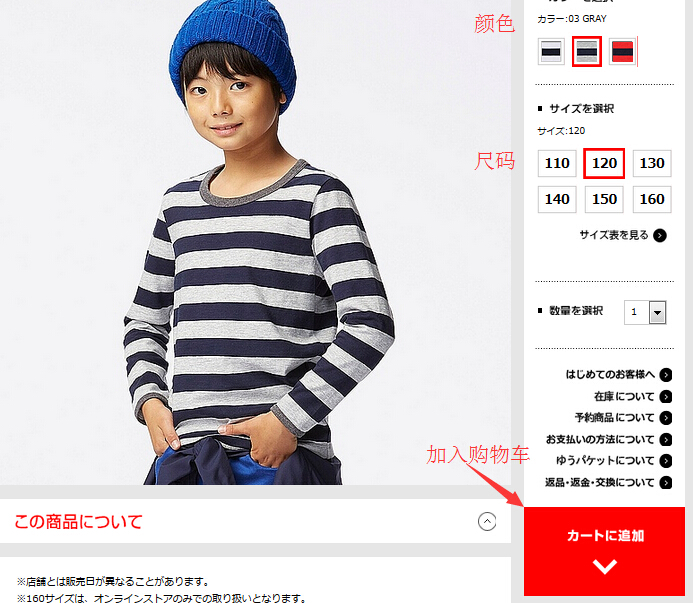This screenshot has width=693, height=603.
Task: Select size 140
Action: click(x=557, y=199)
